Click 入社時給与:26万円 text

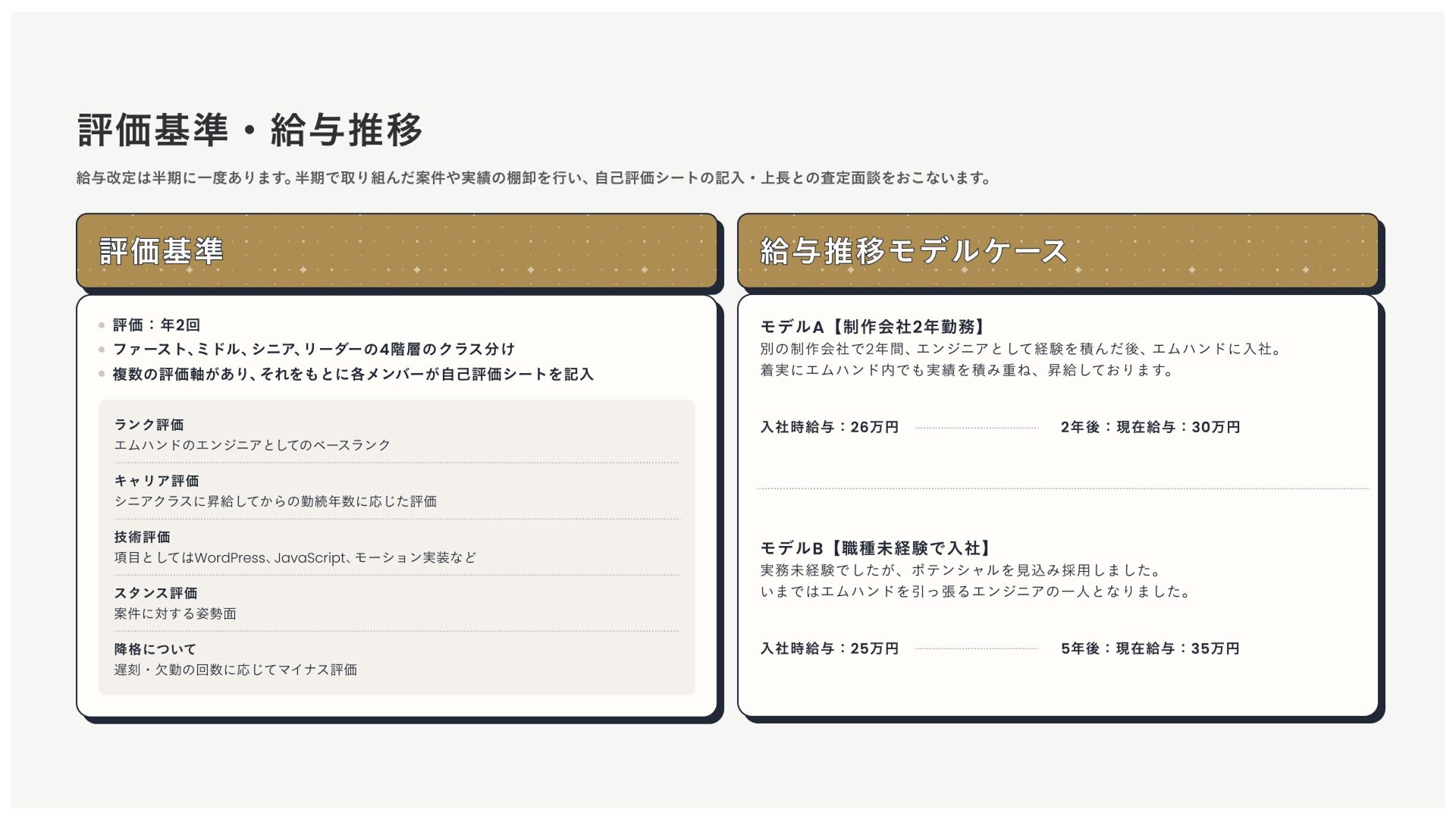[830, 428]
